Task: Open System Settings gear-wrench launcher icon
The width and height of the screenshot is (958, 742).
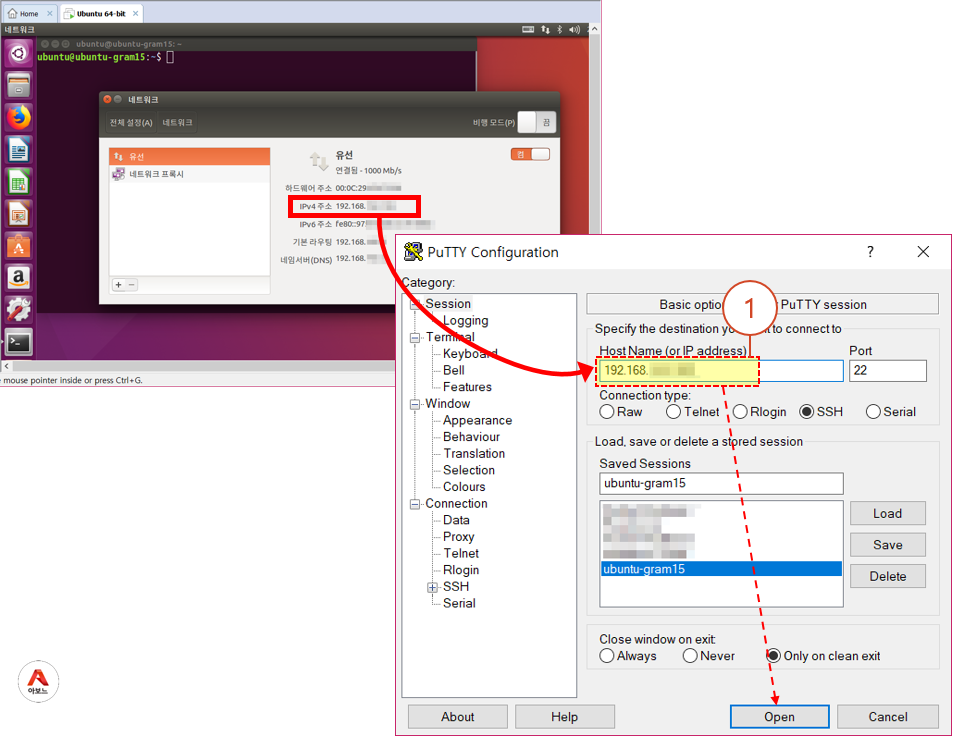Action: [18, 310]
